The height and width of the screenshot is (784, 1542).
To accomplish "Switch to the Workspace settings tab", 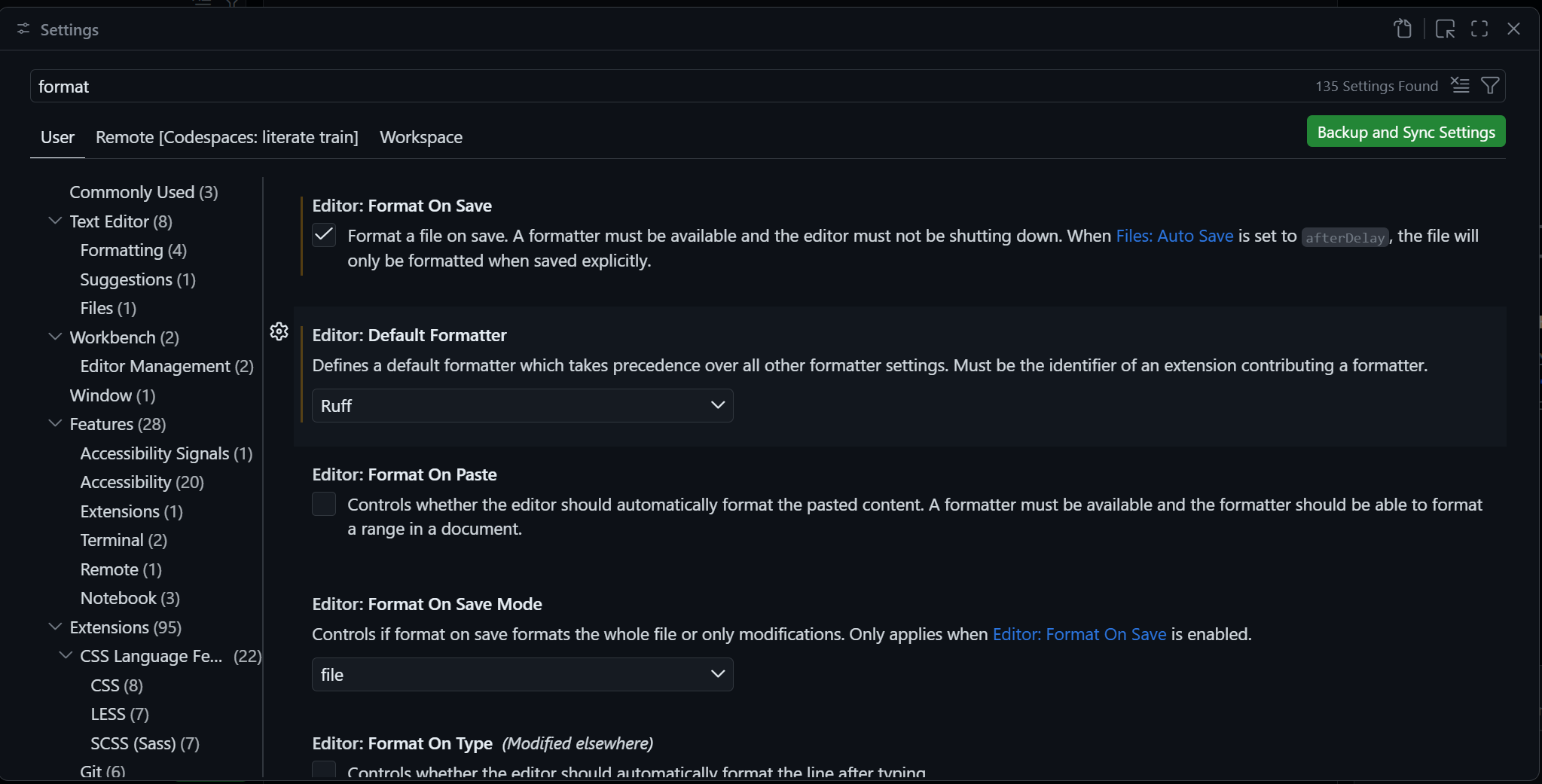I will 421,137.
